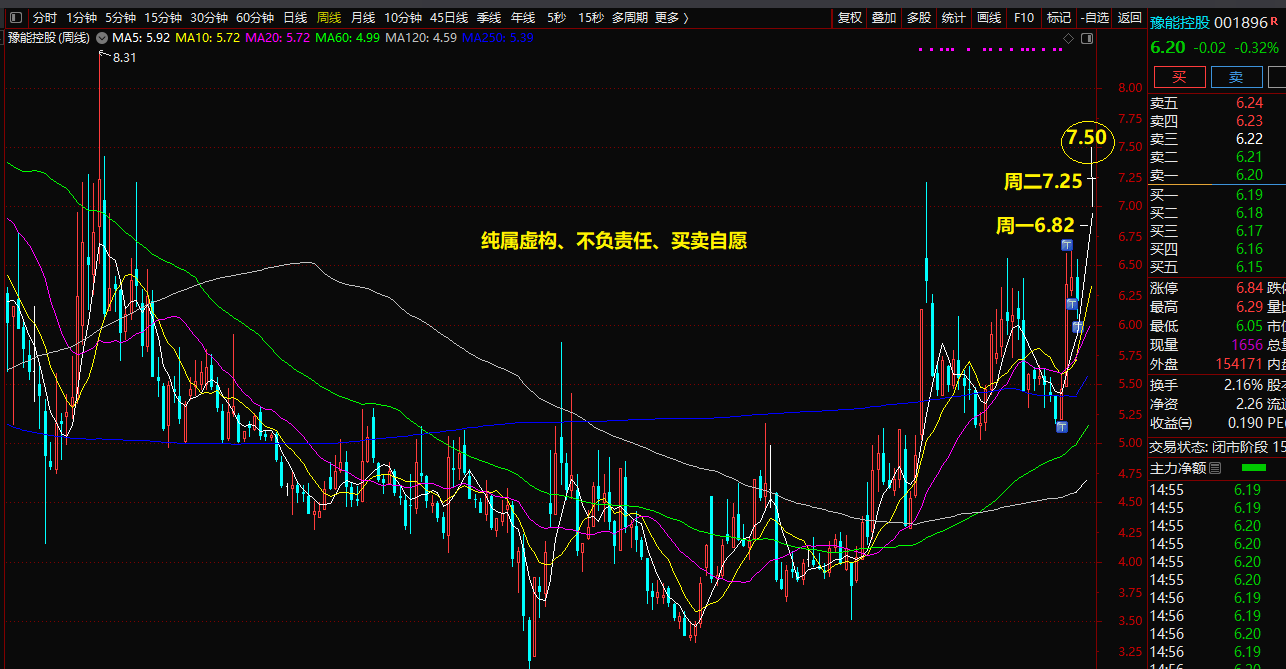Click the 卖一 price 6.20
This screenshot has width=1286, height=669.
pyautogui.click(x=1249, y=175)
